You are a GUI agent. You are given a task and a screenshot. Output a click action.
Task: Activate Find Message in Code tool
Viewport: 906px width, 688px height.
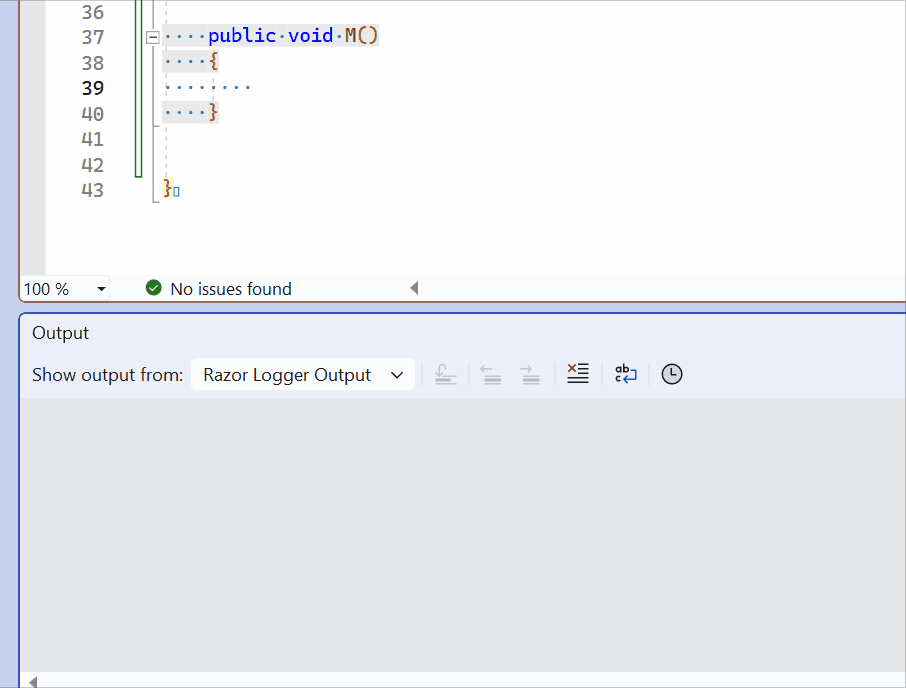[x=446, y=374]
